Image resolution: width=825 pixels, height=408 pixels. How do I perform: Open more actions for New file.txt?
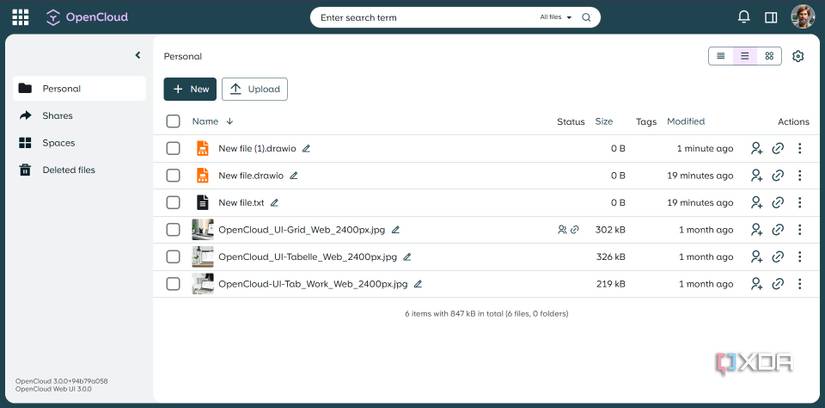(x=800, y=203)
